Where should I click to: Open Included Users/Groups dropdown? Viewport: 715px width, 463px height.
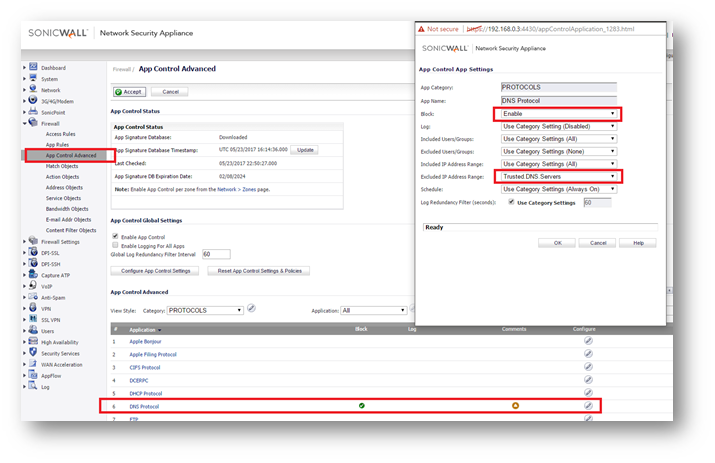click(x=559, y=139)
